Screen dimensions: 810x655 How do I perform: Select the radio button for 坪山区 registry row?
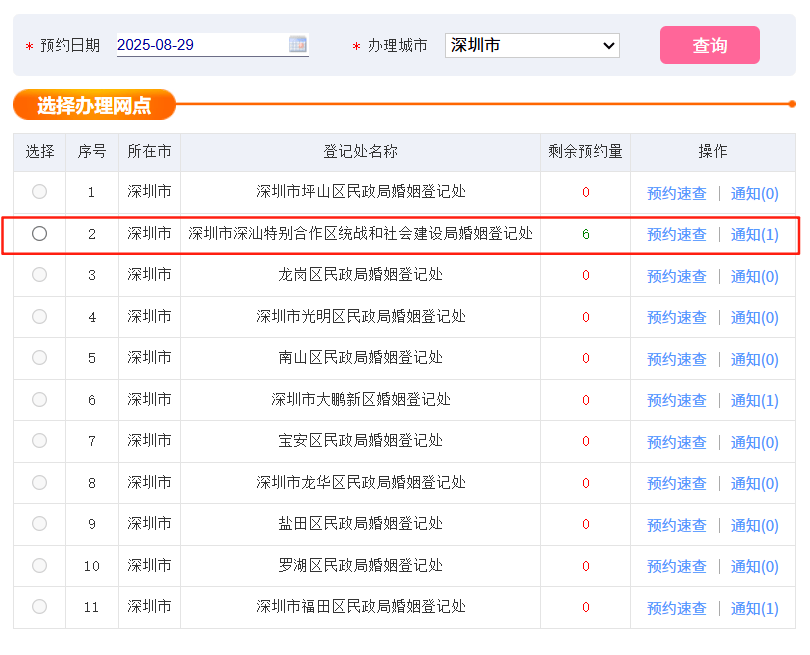tap(38, 192)
